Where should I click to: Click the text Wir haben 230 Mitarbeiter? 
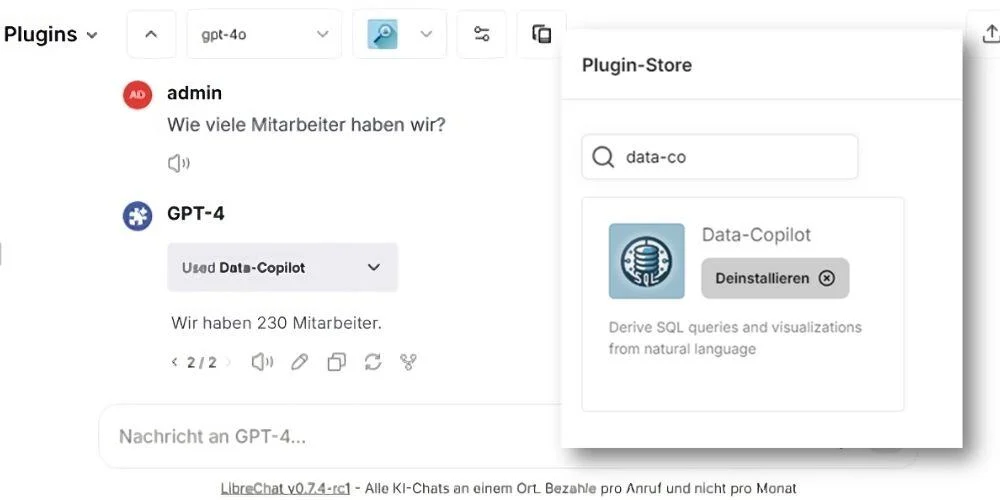(x=276, y=323)
